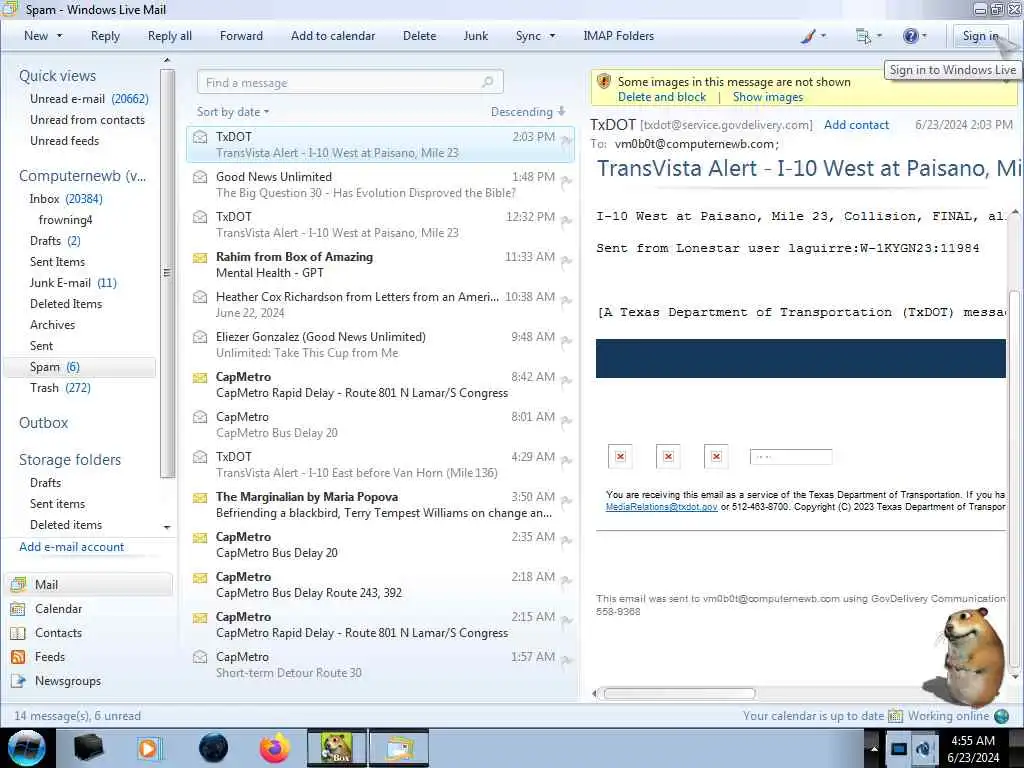Click the reading pane horizontal scrollbar
The image size is (1024, 768).
click(x=679, y=694)
